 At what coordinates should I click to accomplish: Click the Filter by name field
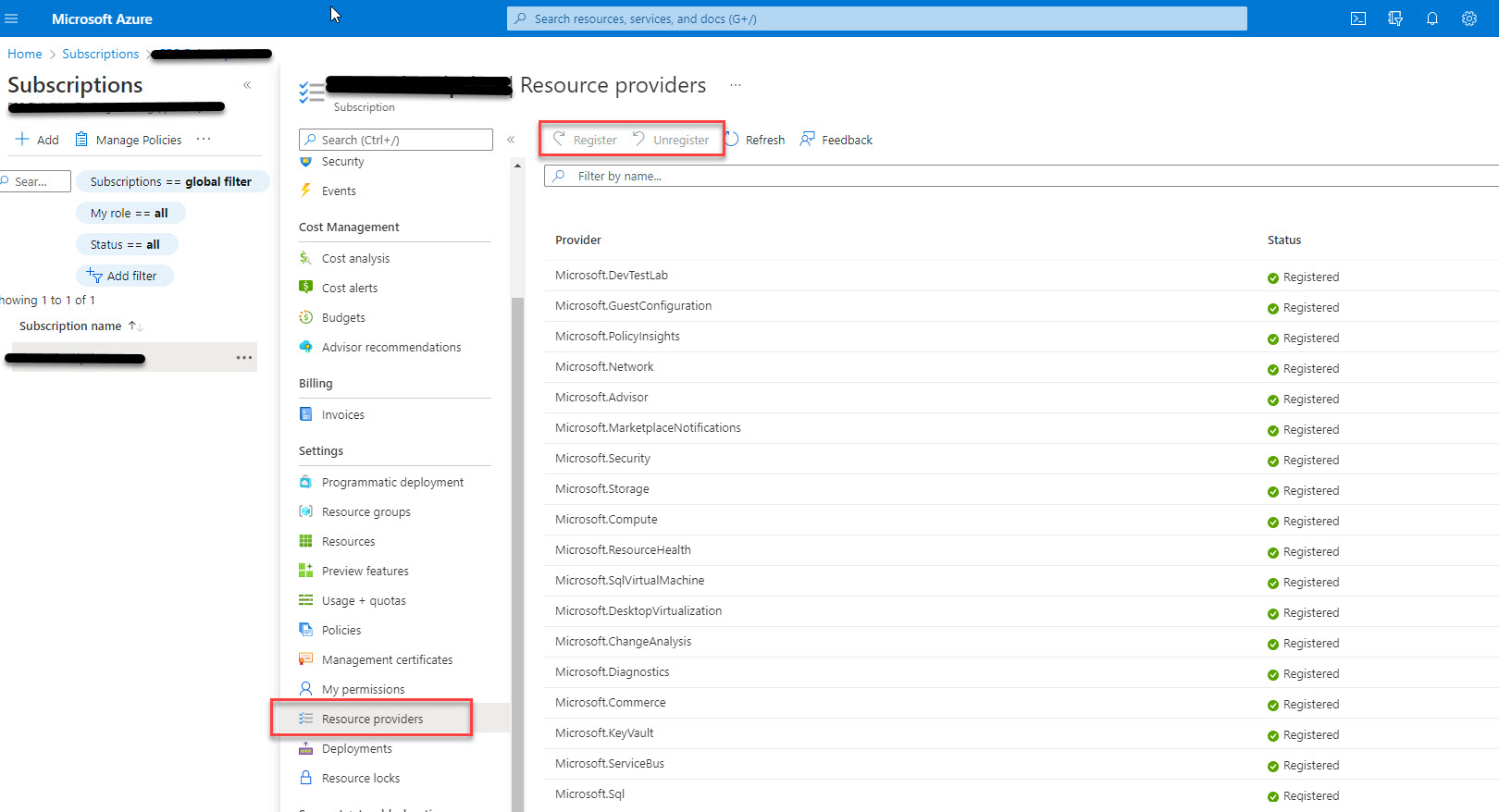coord(1018,177)
